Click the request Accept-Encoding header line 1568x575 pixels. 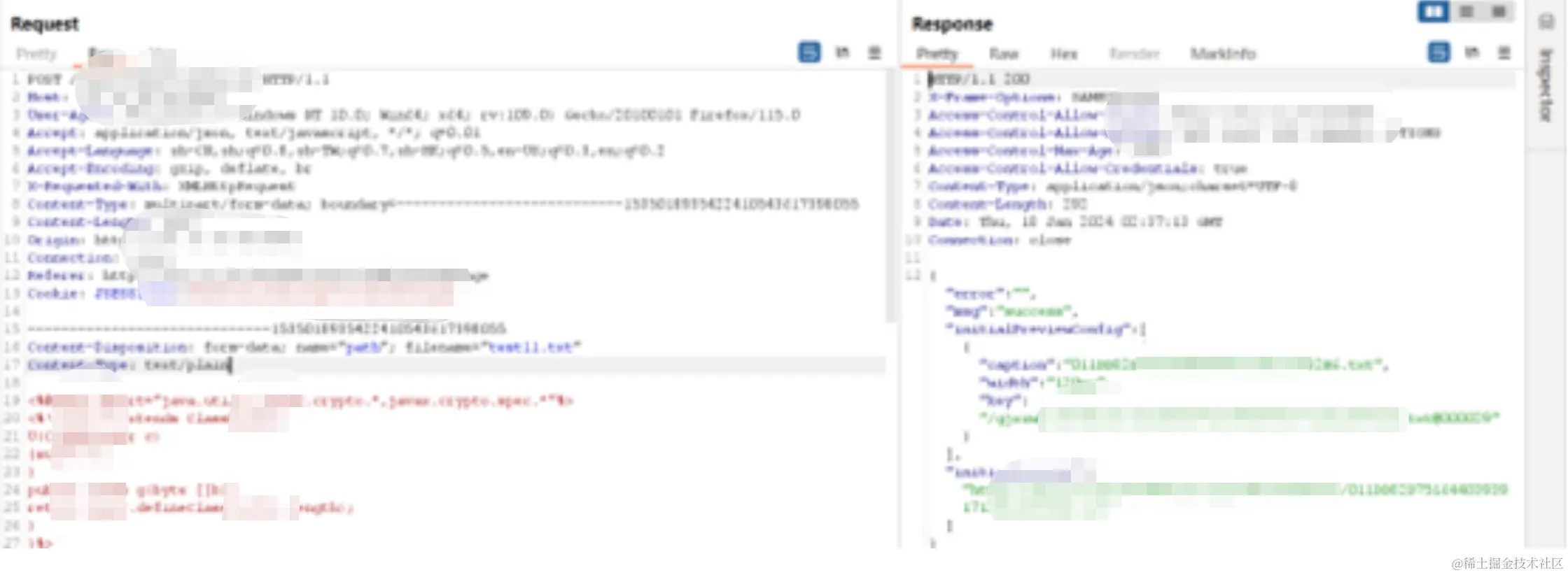pos(169,169)
